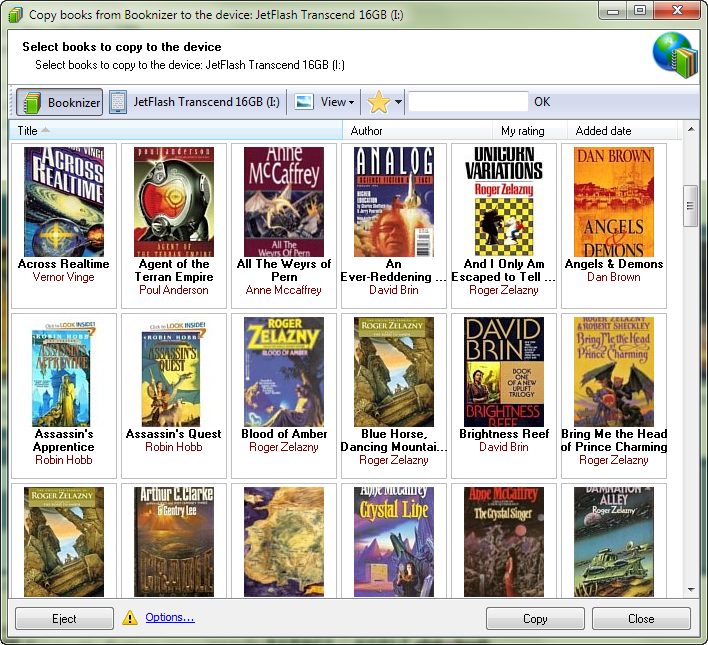Select All The Weyrs of Pern cover
The width and height of the screenshot is (708, 645).
[284, 201]
